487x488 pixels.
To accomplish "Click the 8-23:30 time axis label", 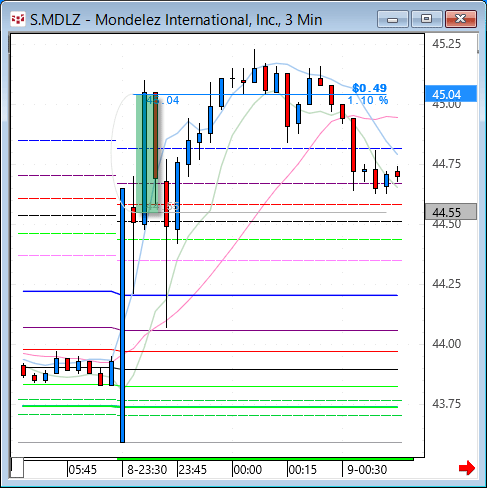I will tap(147, 470).
